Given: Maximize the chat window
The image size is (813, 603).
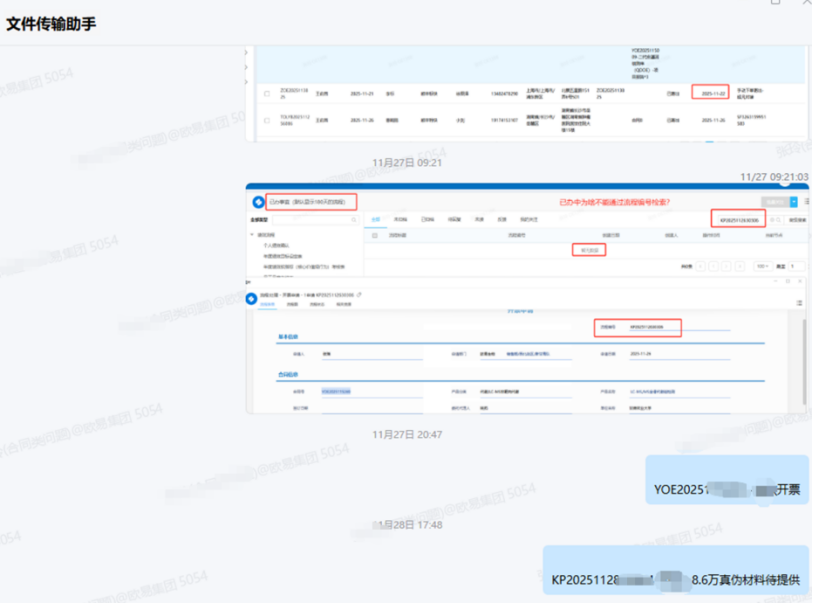Looking at the screenshot, I should coord(776,4).
